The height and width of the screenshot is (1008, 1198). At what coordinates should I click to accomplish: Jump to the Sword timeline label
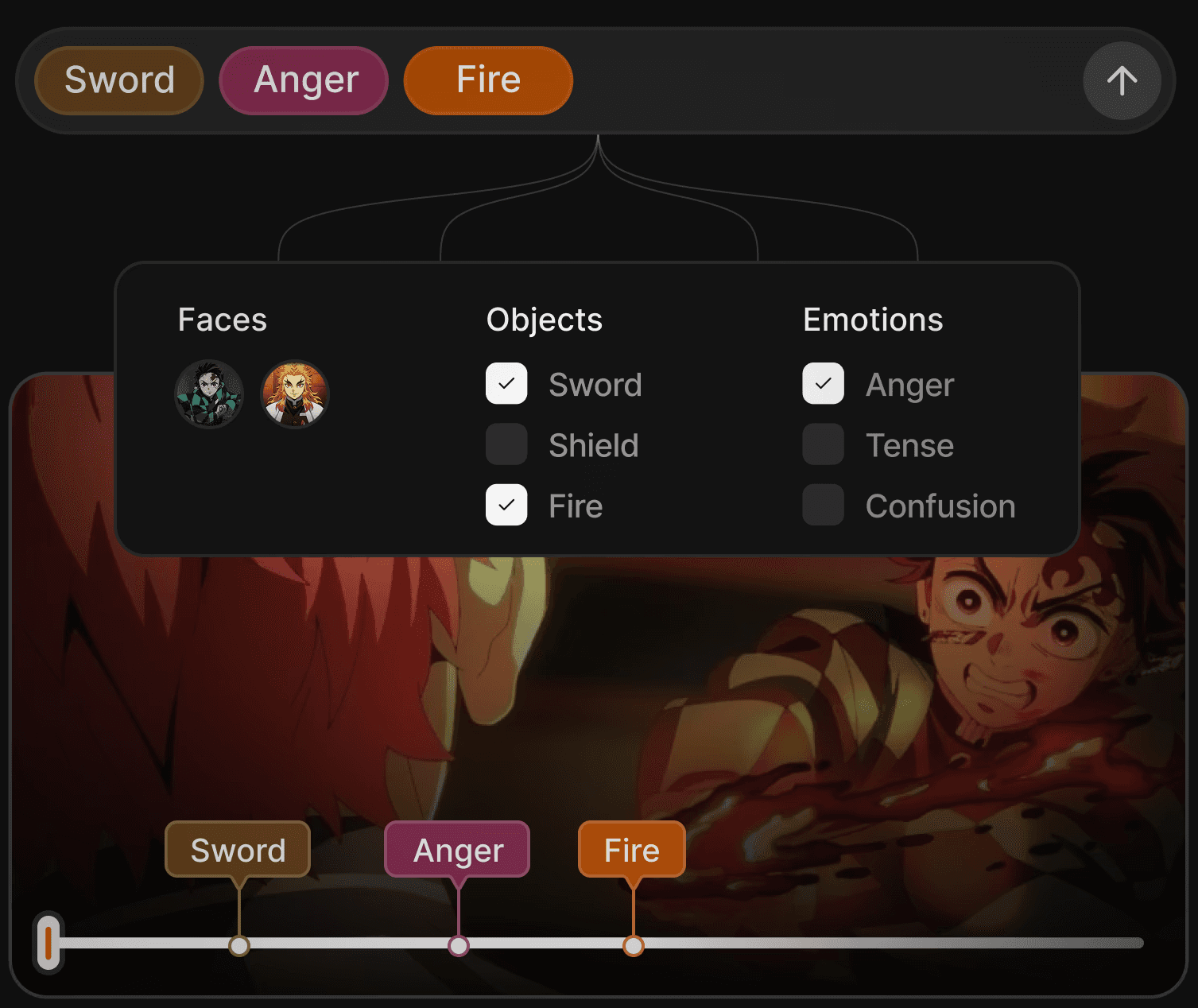238,850
